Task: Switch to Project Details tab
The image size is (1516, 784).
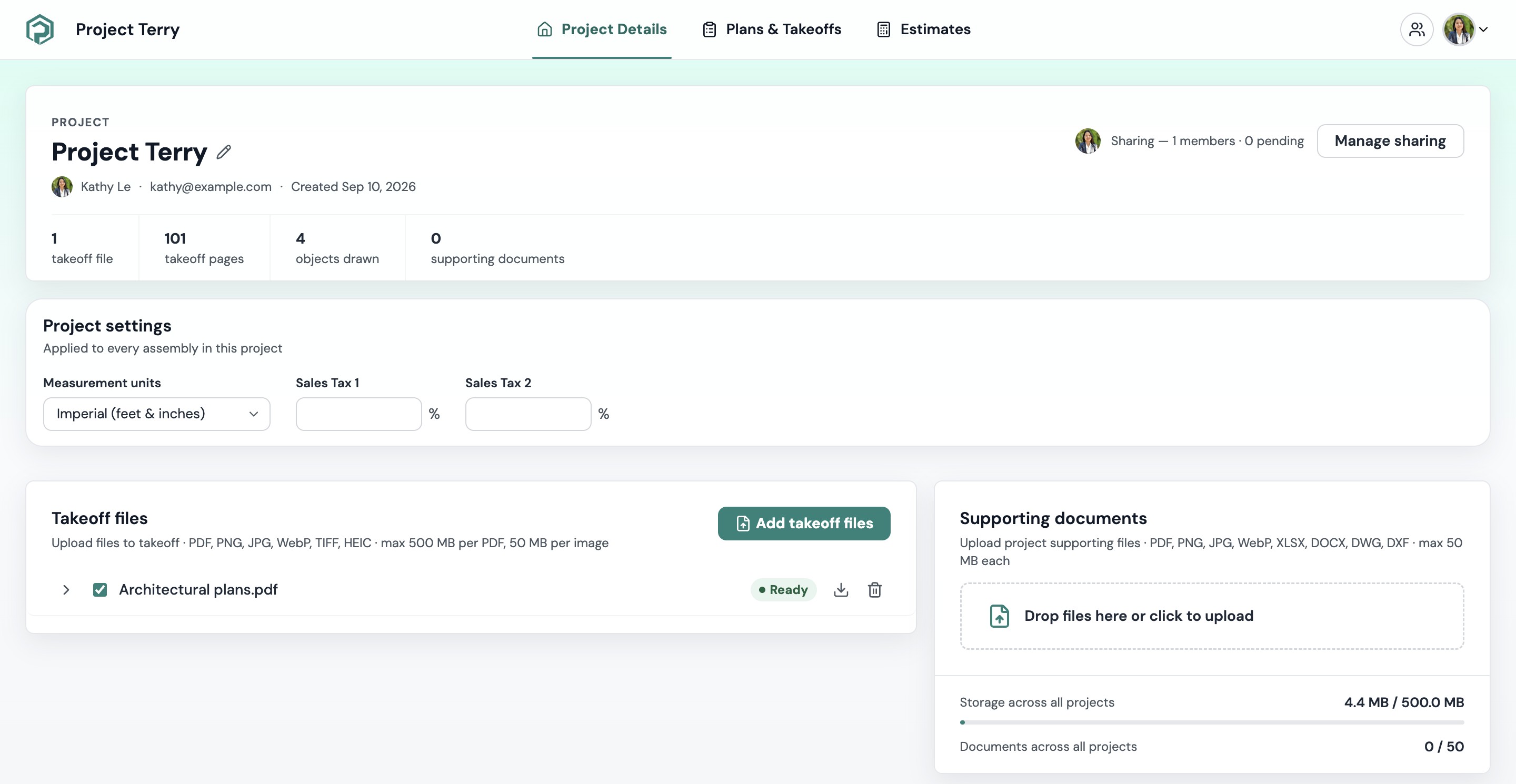Action: (x=602, y=29)
